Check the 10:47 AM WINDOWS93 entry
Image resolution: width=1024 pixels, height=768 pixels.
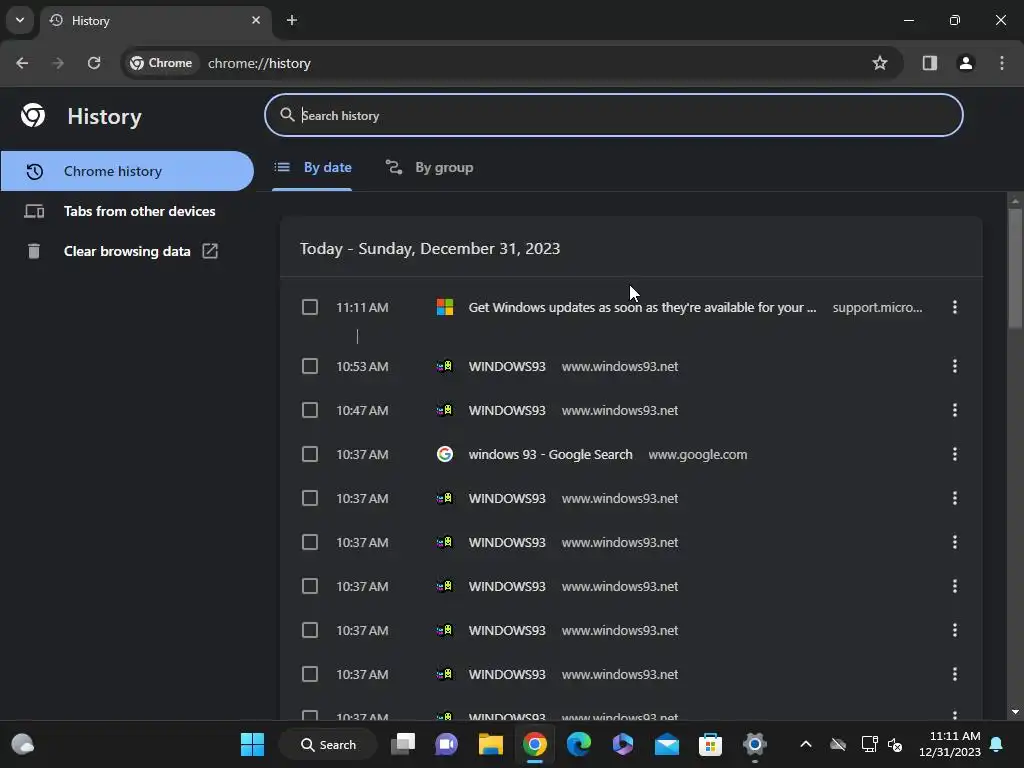pos(310,410)
